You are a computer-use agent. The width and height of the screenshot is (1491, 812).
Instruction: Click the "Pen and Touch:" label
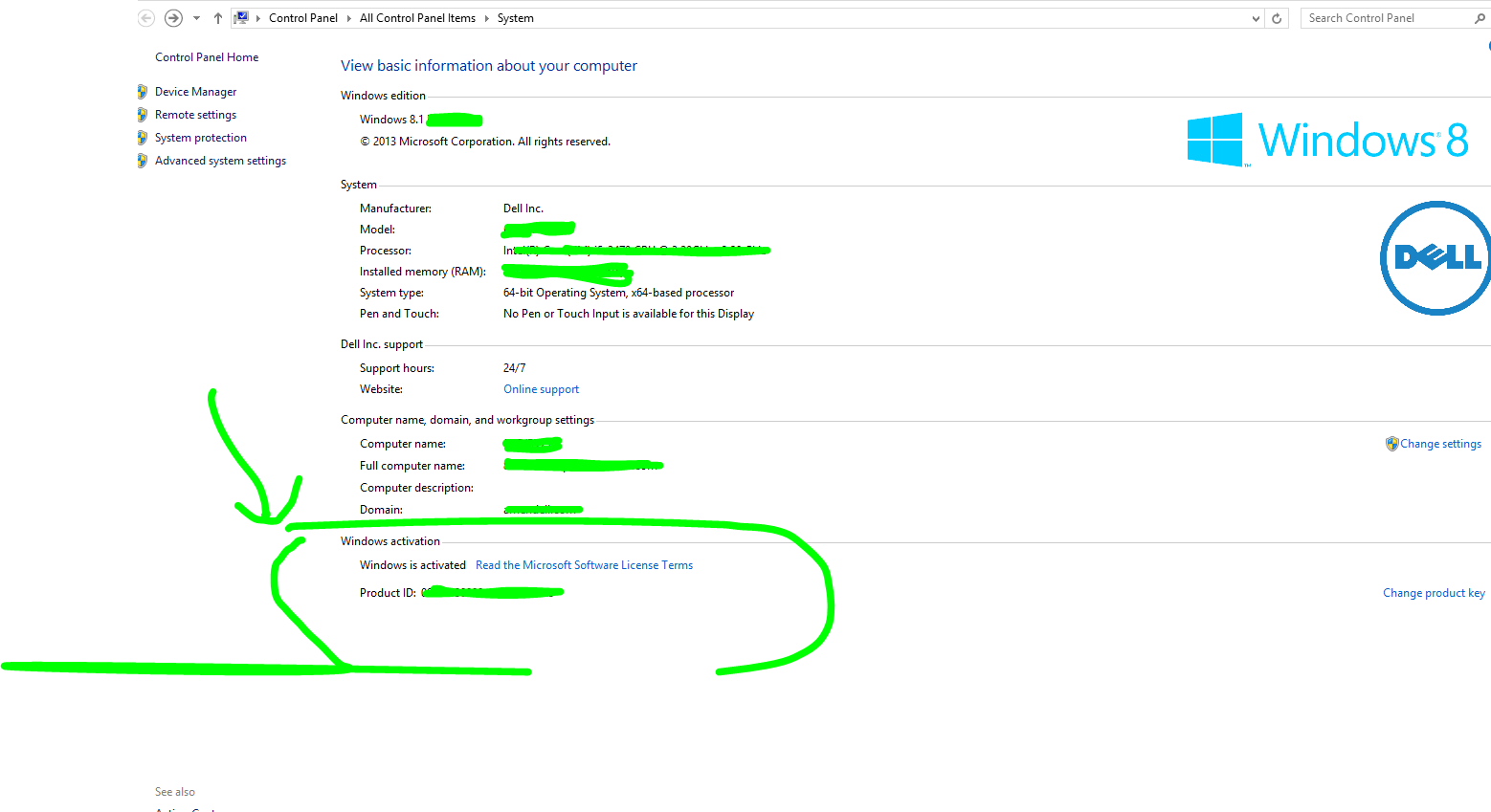pos(399,314)
